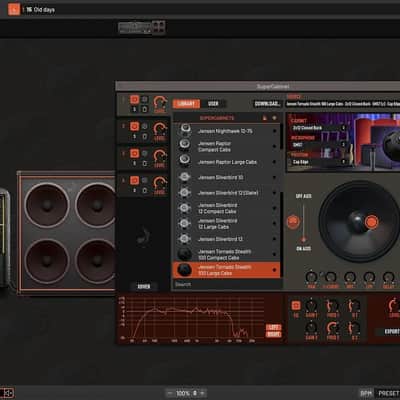The height and width of the screenshot is (400, 400).
Task: Open the Microphone dropdown showing SM57
Action: [319, 145]
